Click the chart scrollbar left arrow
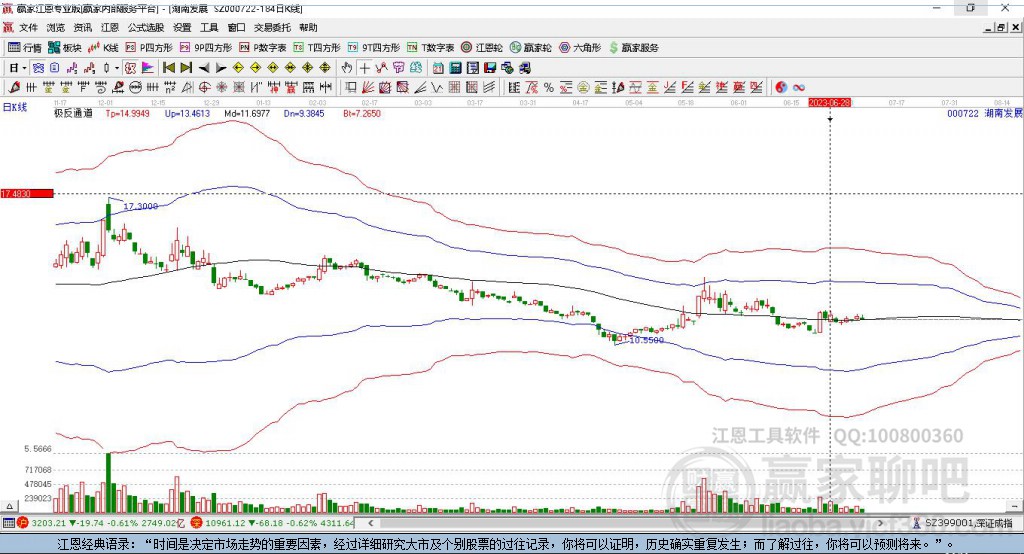This screenshot has width=1024, height=554. point(370,523)
